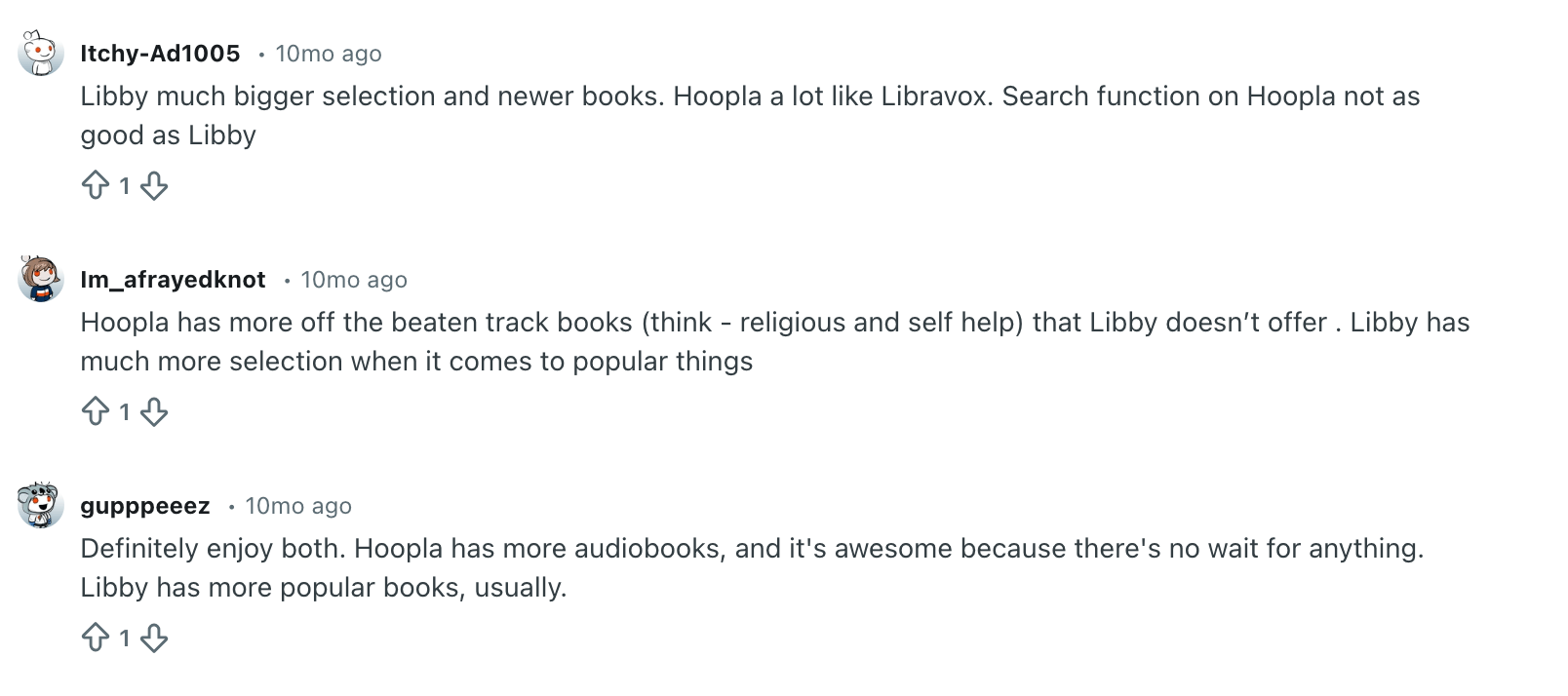Click the 10mo ago timestamp on second comment

(x=353, y=280)
